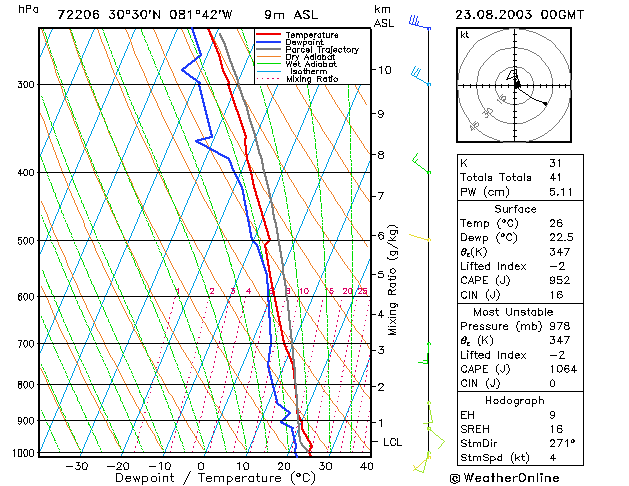Image resolution: width=629 pixels, height=486 pixels.
Task: Click the 'StmSpd (kt)' row
Action: [x=520, y=458]
